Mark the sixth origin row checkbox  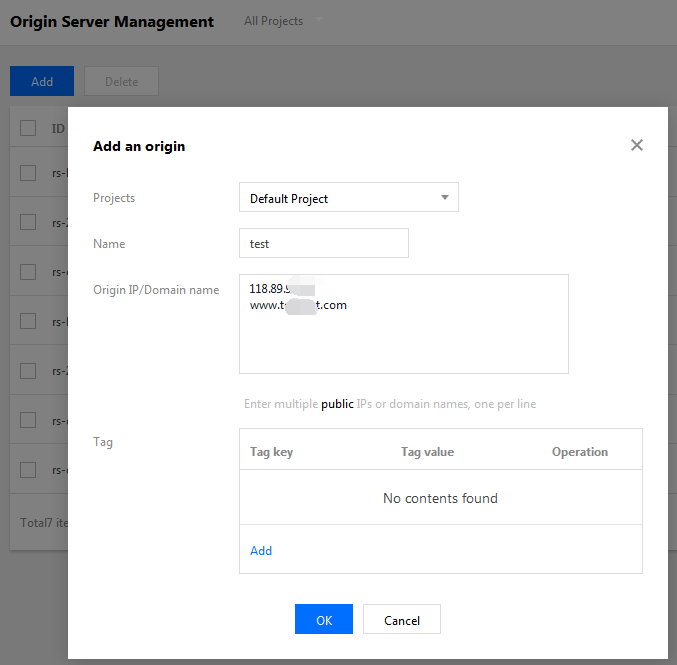(28, 420)
